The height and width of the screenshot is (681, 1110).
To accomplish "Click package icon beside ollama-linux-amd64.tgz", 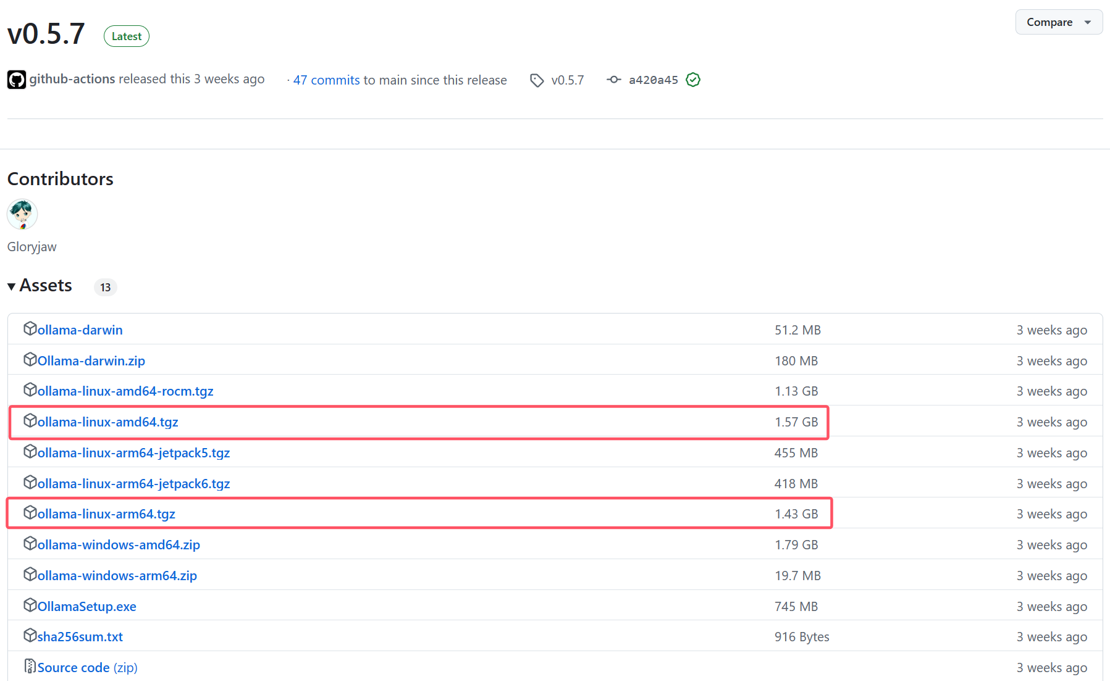I will 30,420.
